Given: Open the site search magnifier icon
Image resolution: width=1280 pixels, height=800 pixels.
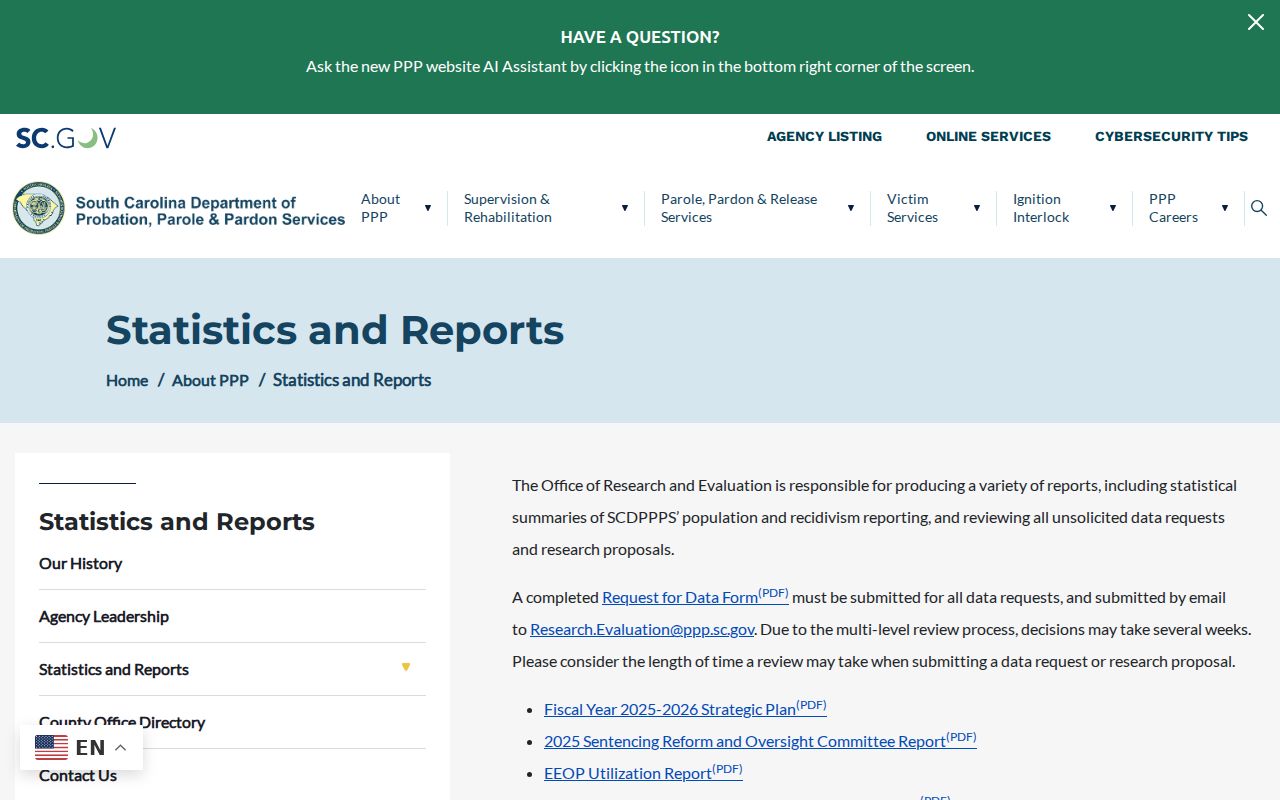Looking at the screenshot, I should tap(1259, 208).
